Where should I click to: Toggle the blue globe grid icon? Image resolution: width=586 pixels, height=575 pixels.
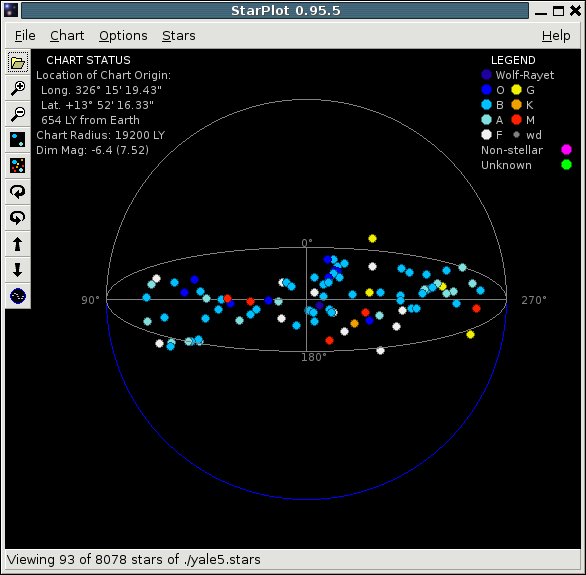(x=18, y=296)
